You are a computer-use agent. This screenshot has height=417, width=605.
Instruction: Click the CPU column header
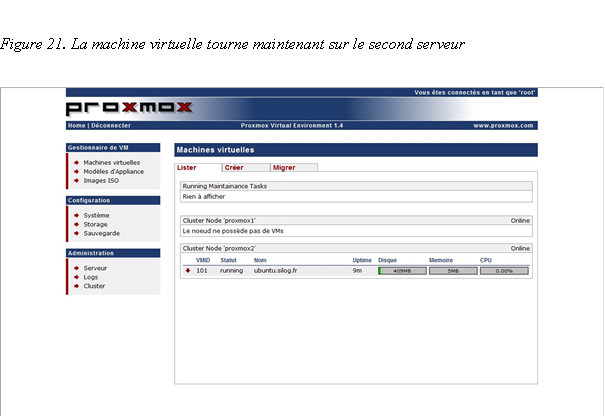click(486, 260)
